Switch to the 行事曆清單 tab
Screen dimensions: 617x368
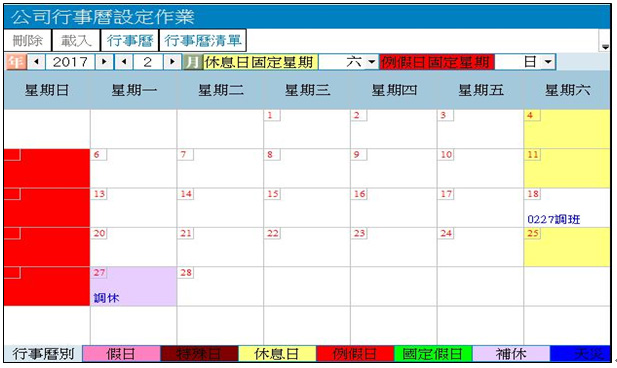(x=203, y=40)
